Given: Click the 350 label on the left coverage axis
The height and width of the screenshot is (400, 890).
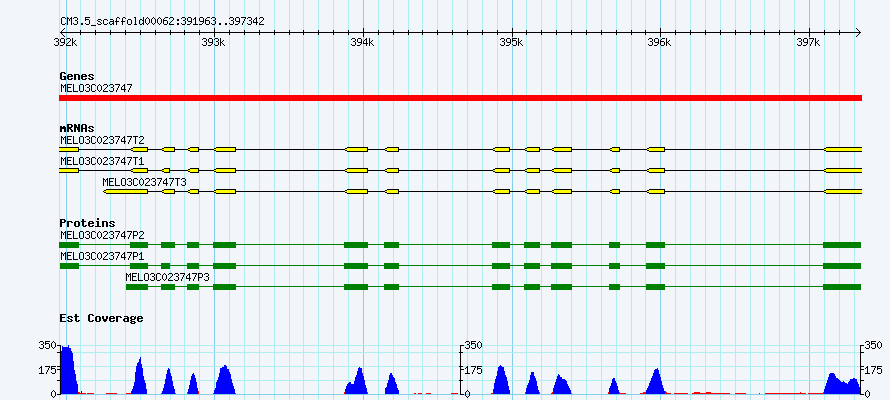Looking at the screenshot, I should click(x=47, y=345).
